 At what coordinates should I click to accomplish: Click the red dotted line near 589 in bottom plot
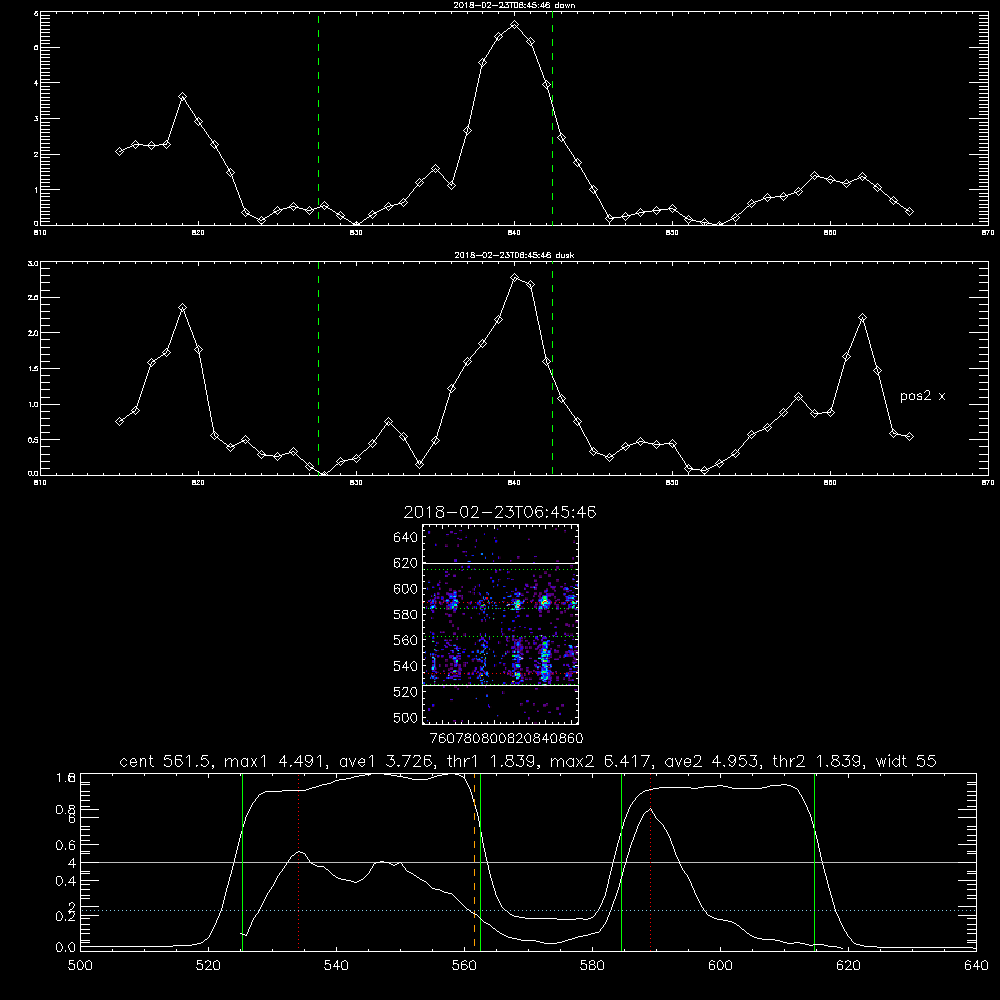(651, 862)
